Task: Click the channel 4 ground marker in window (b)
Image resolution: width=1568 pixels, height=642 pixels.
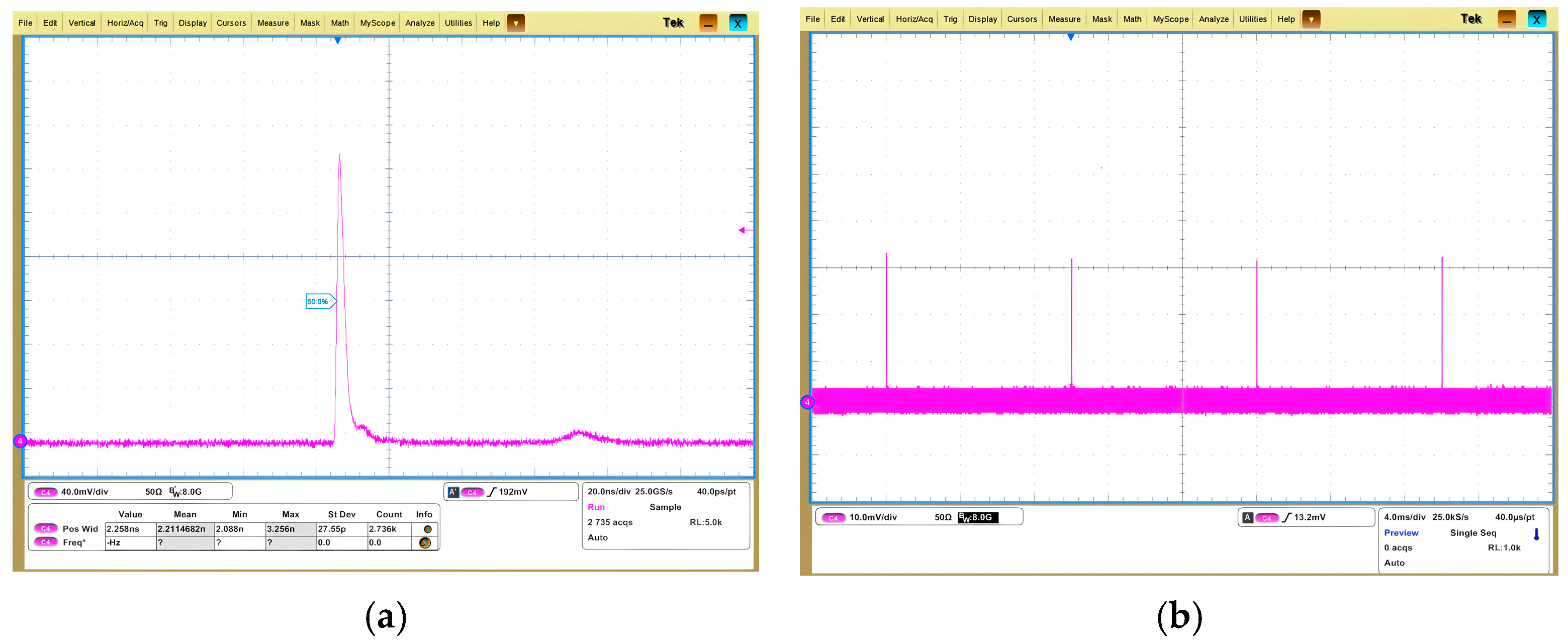Action: coord(807,402)
